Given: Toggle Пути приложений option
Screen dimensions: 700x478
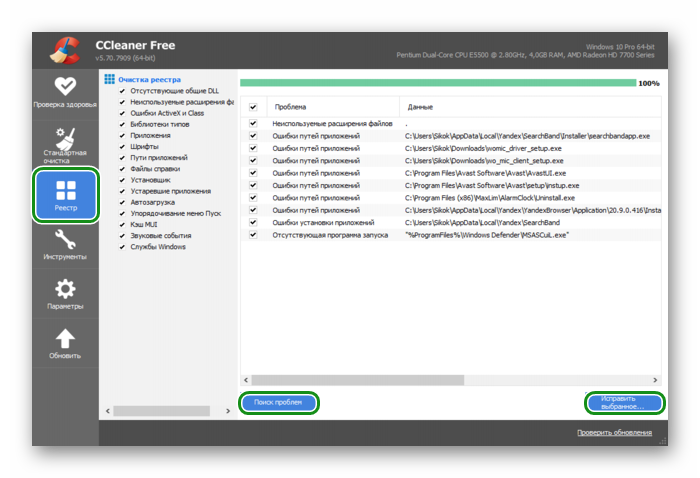Looking at the screenshot, I should pyautogui.click(x=122, y=158).
